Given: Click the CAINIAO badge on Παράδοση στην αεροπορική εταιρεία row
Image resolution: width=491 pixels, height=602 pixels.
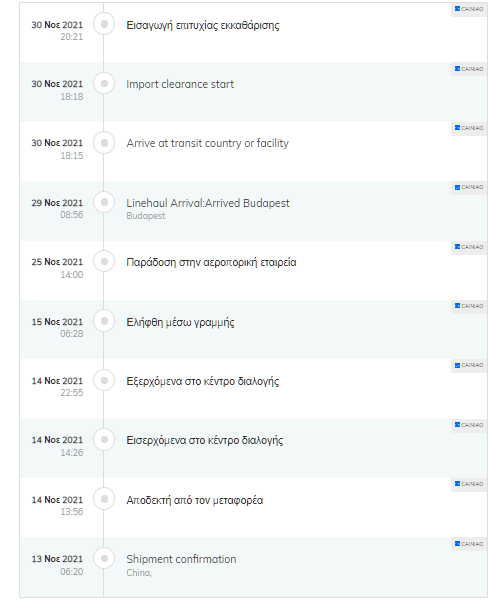Looking at the screenshot, I should click(x=469, y=247).
